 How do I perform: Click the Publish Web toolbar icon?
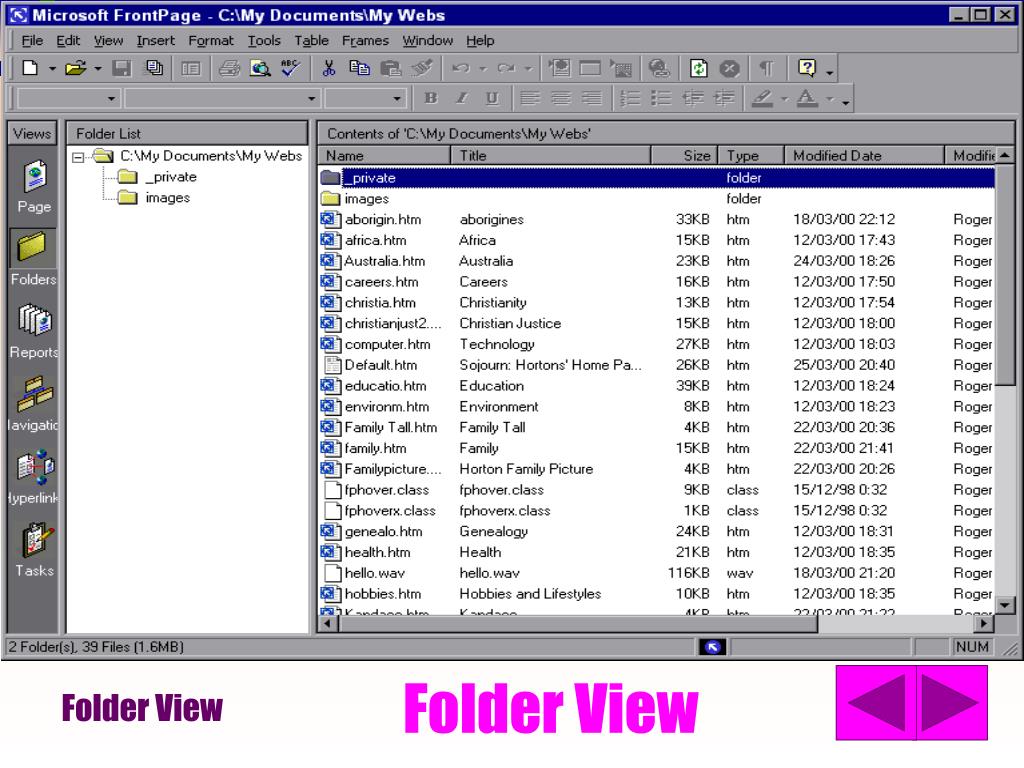click(154, 68)
